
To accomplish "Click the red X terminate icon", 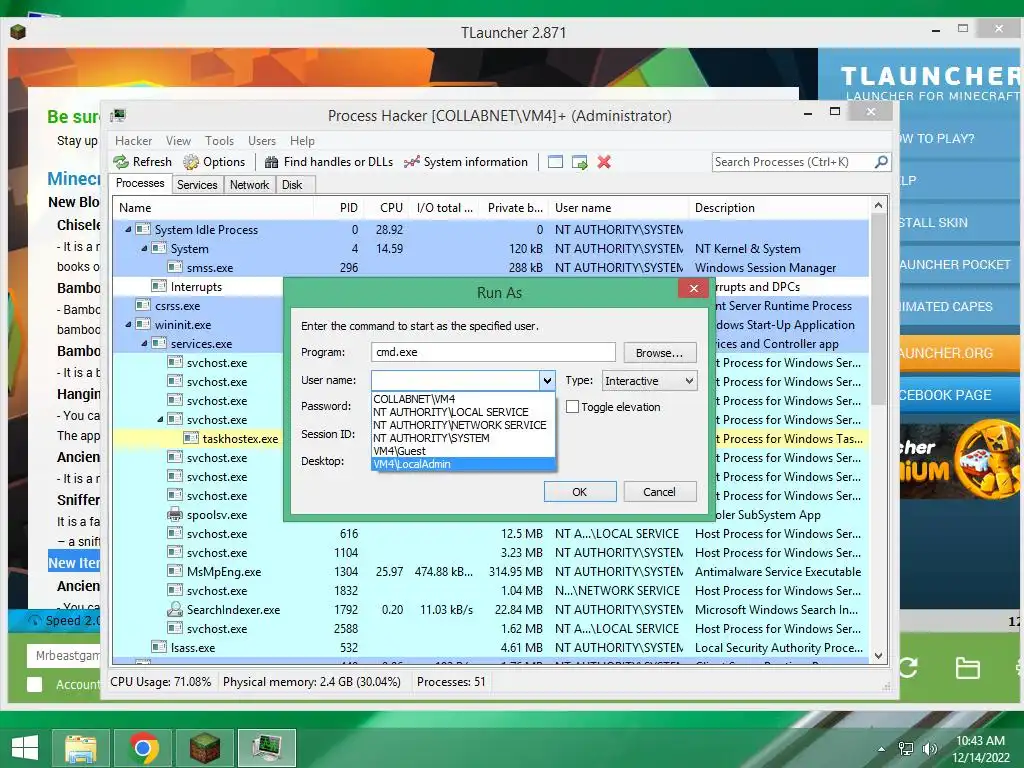I will point(604,162).
